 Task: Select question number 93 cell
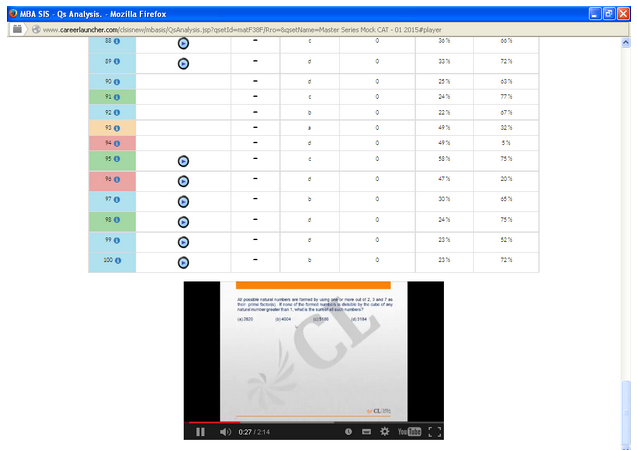[112, 128]
